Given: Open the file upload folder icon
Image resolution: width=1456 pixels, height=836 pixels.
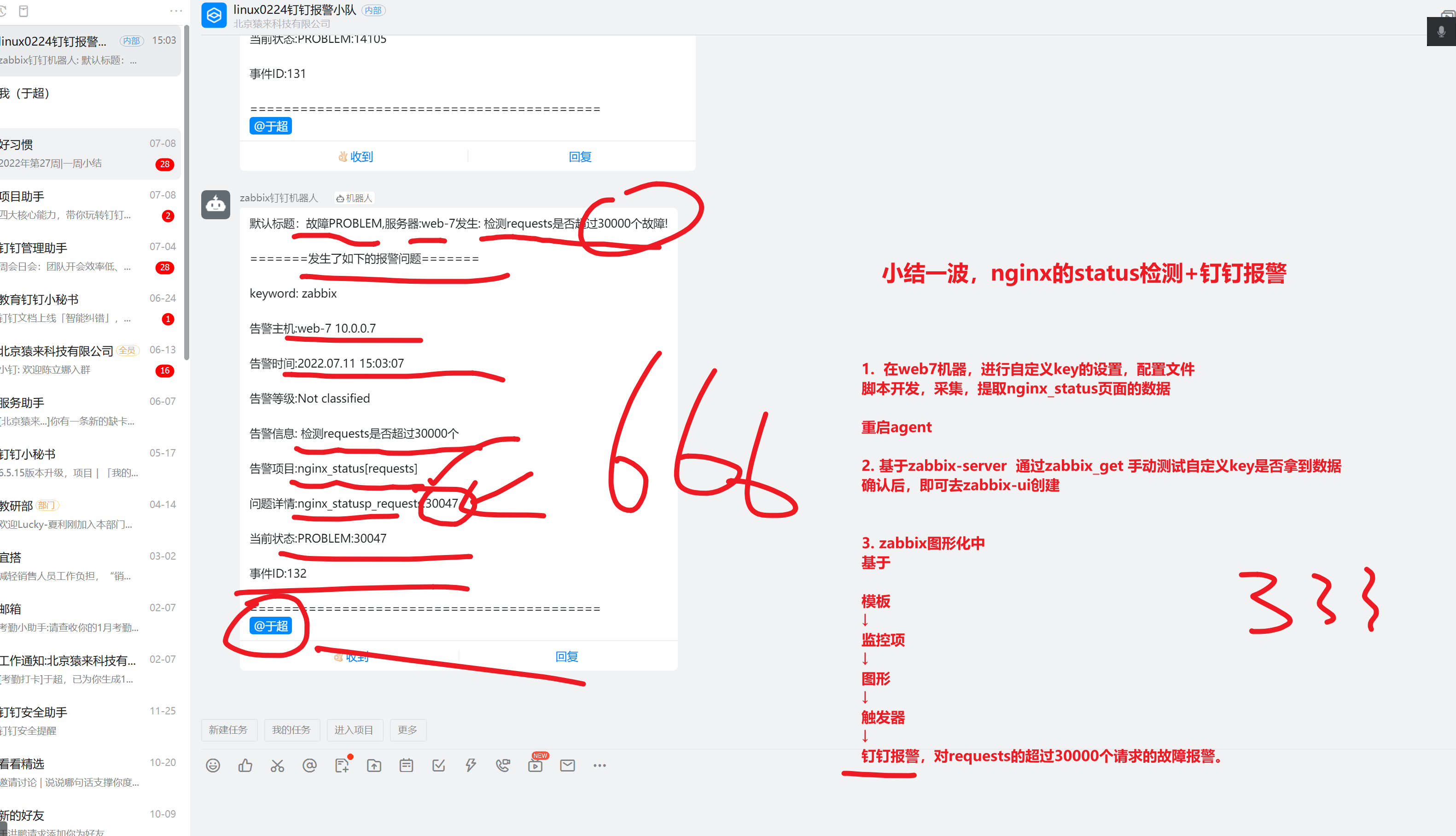Looking at the screenshot, I should 374,766.
